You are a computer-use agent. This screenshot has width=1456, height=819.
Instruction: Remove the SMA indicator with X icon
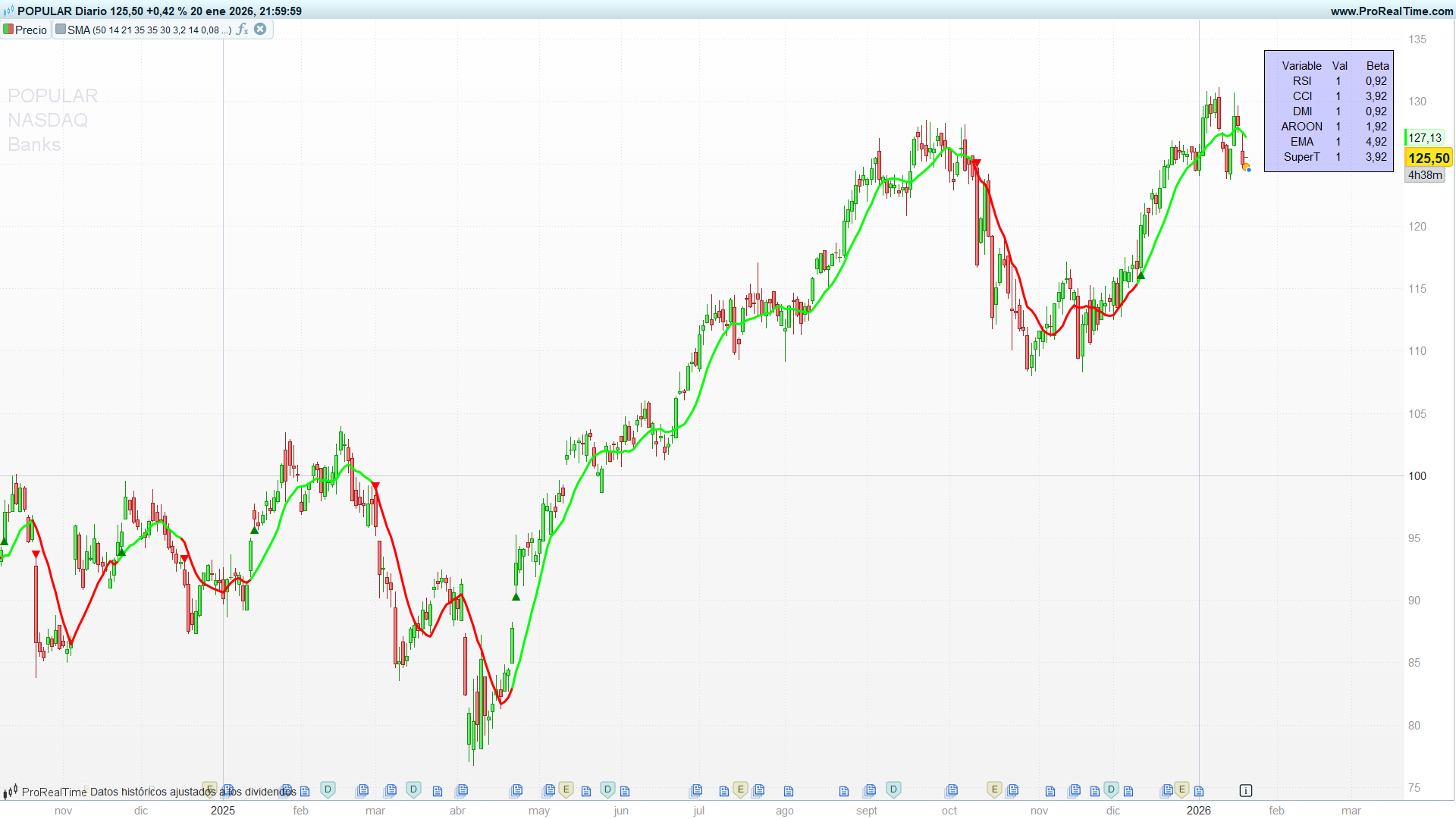coord(260,30)
